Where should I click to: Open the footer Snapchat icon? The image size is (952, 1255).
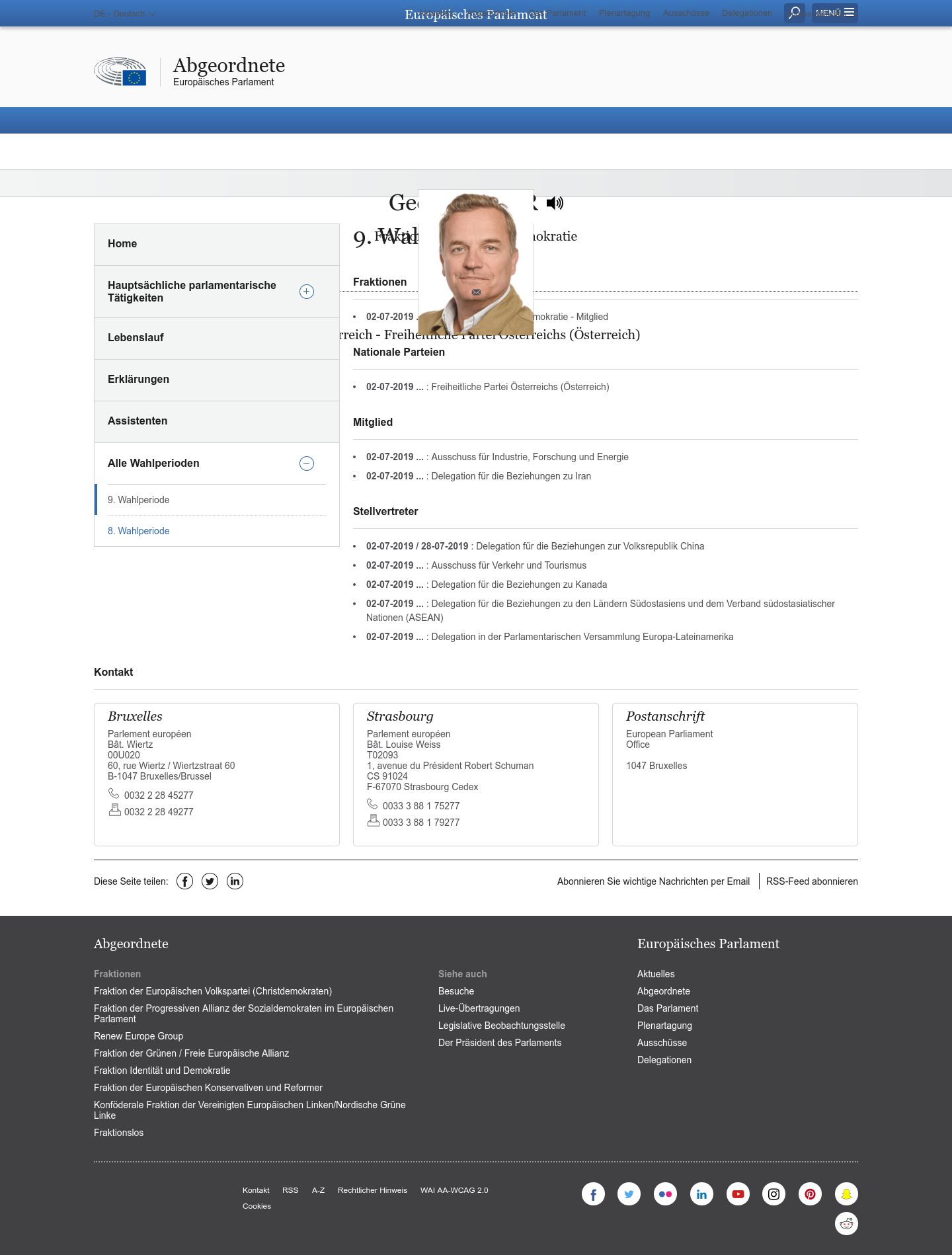coord(846,1194)
